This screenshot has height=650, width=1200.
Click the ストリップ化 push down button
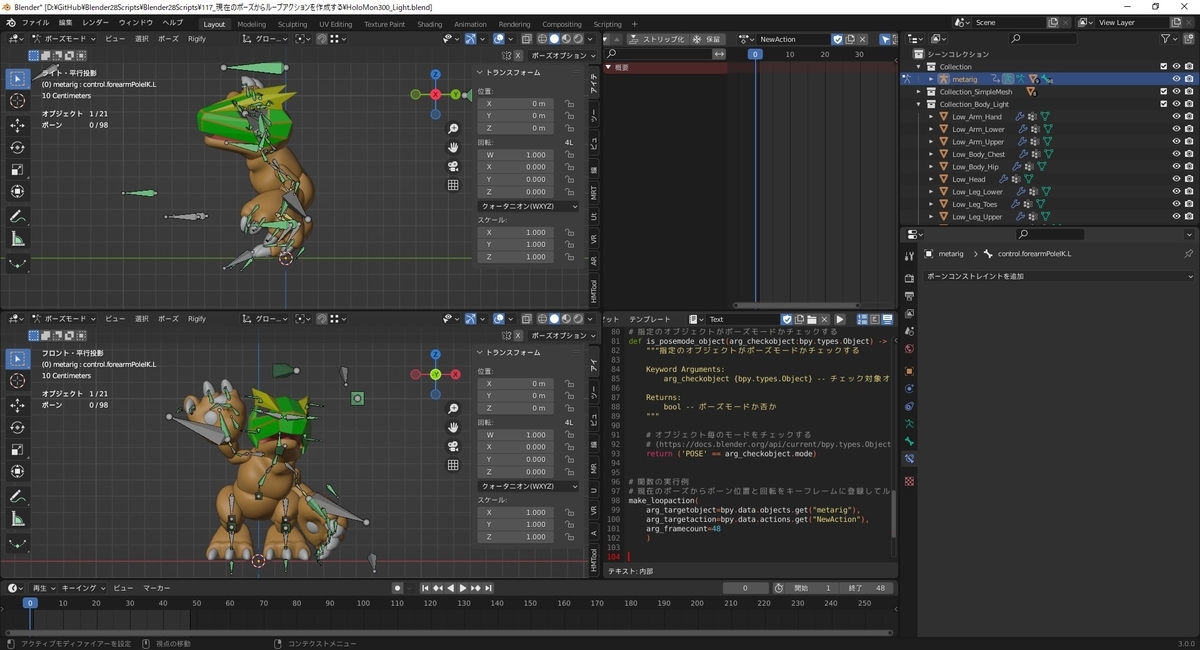tap(657, 39)
